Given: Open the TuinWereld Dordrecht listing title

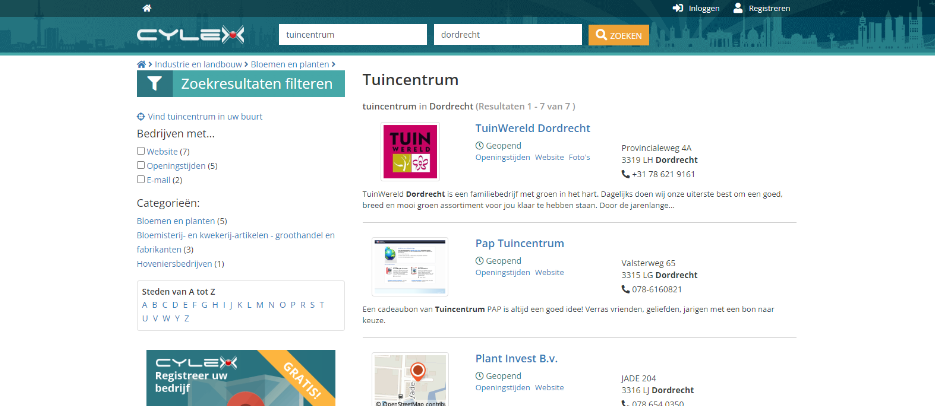Looking at the screenshot, I should pyautogui.click(x=532, y=128).
